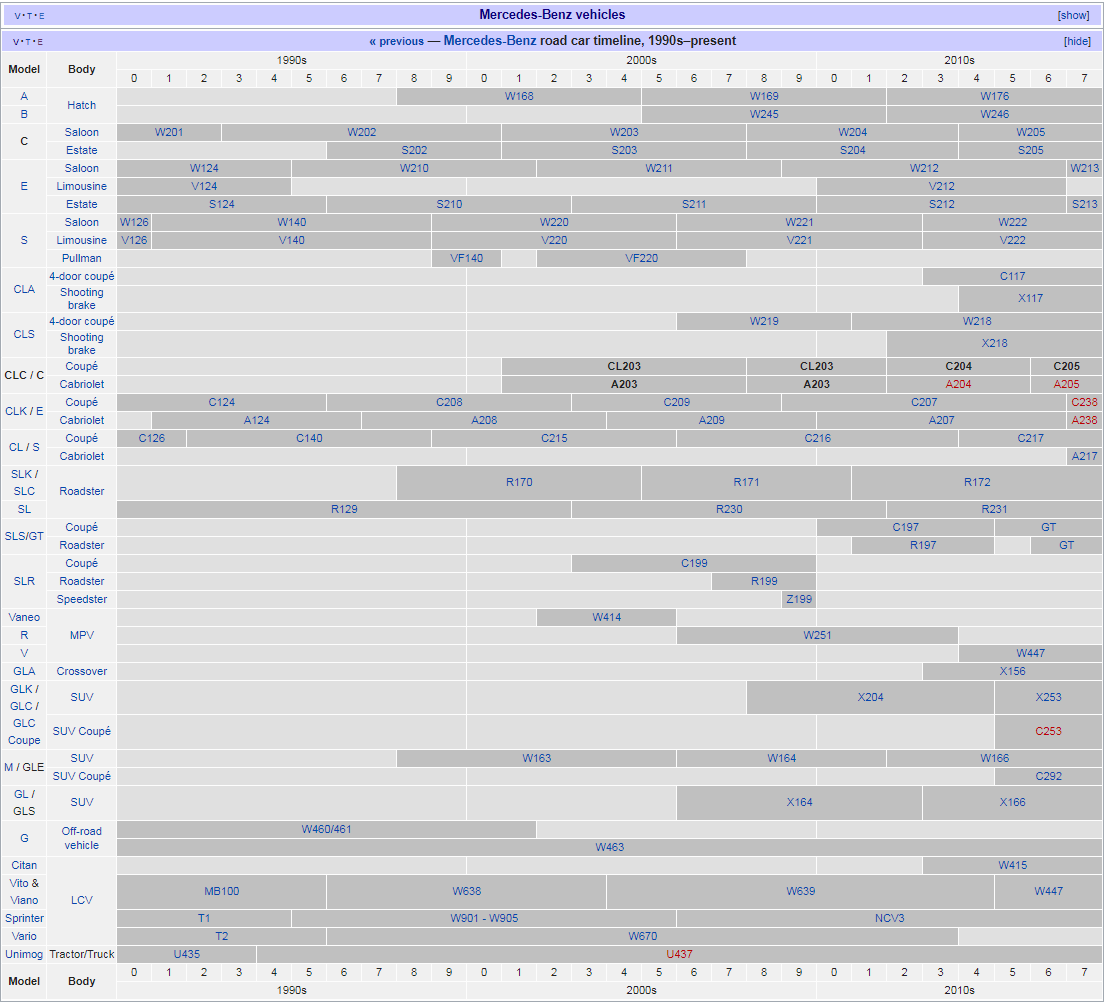
Task: Open the red U437 Unimog link
Action: point(679,954)
